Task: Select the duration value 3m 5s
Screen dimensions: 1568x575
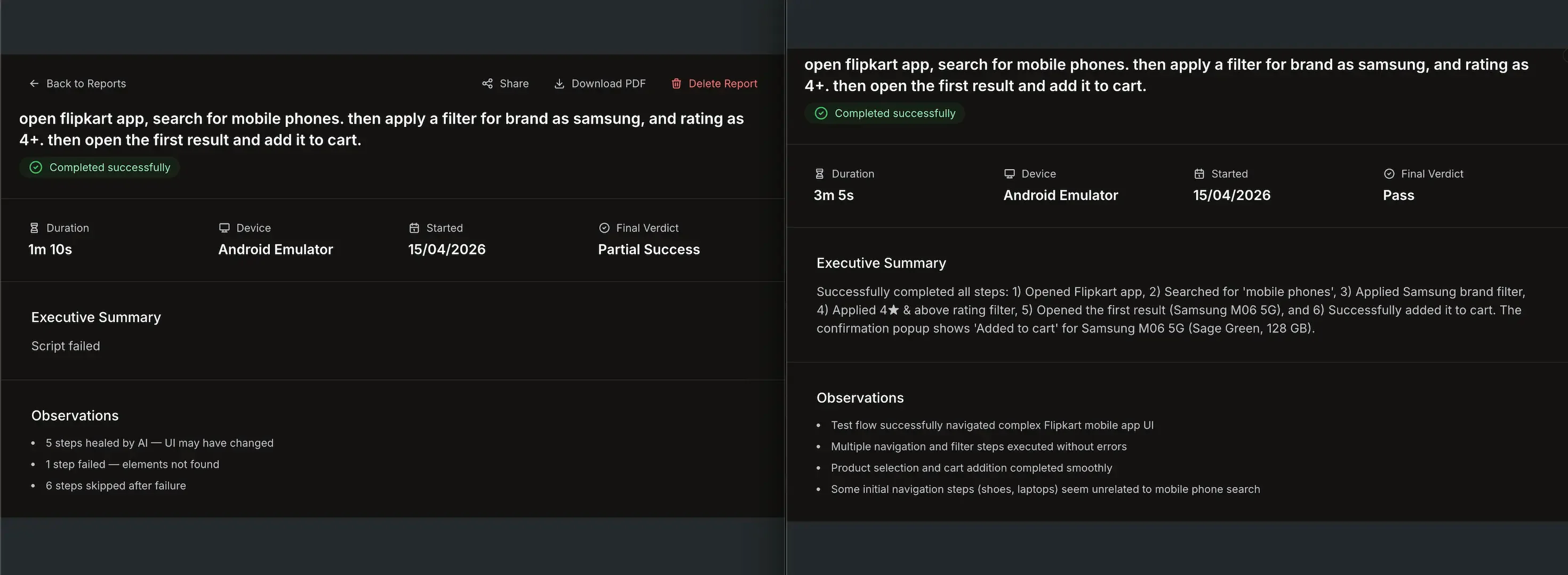Action: pos(834,195)
